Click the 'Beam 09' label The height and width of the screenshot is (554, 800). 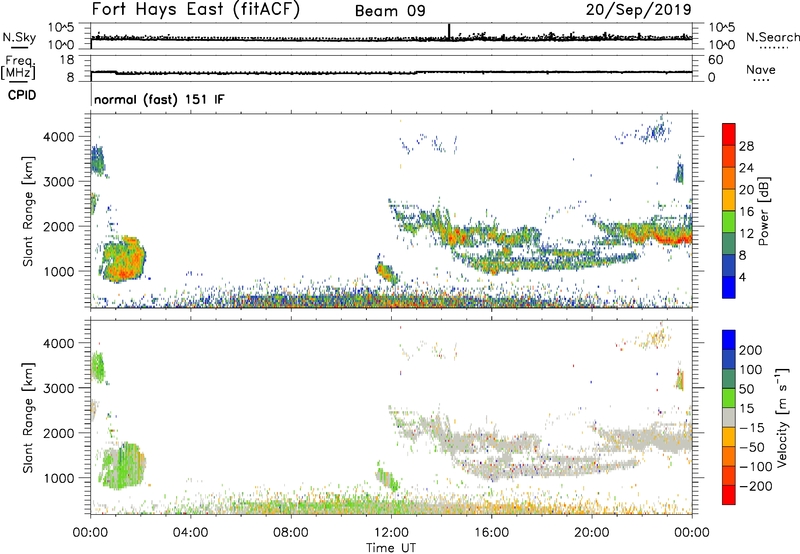coord(390,11)
